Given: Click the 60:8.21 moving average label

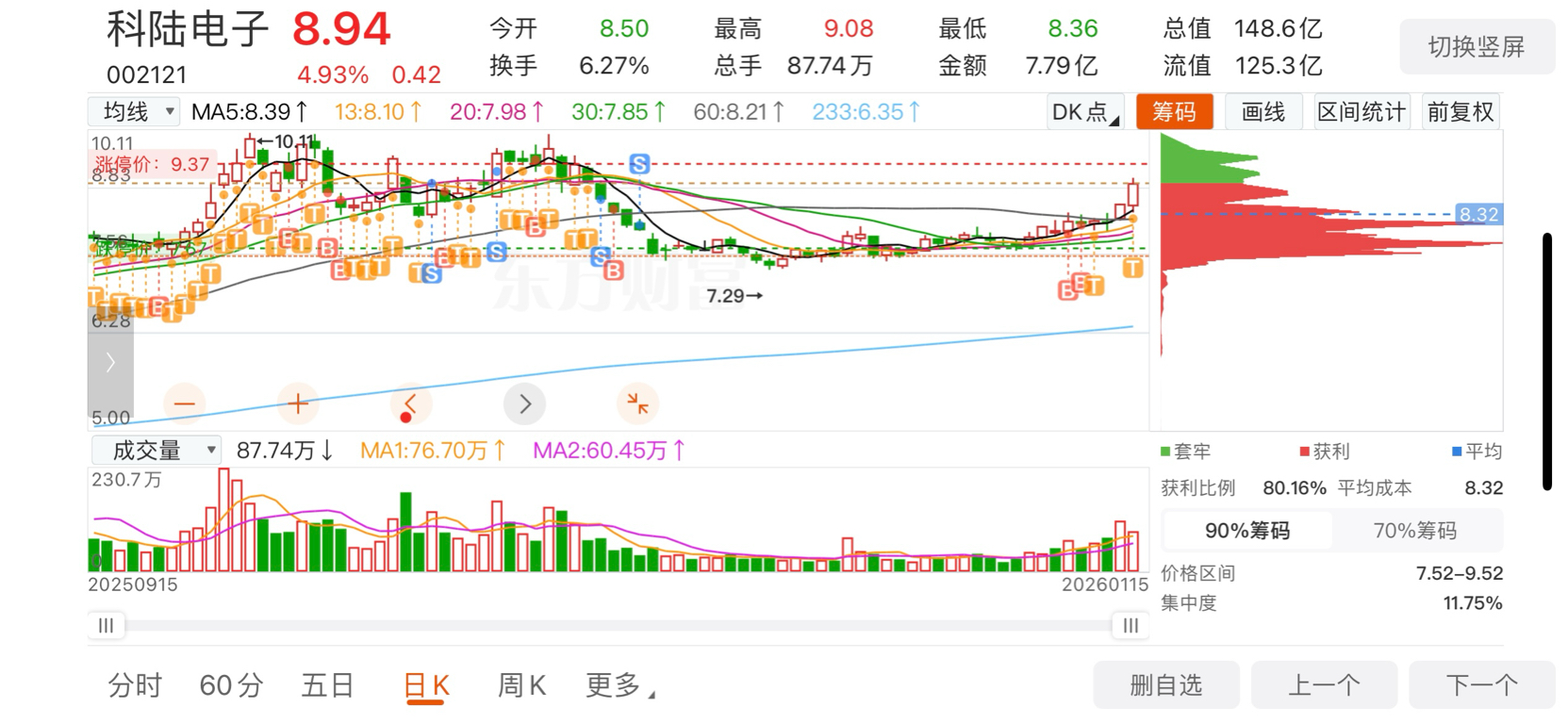Looking at the screenshot, I should point(739,112).
